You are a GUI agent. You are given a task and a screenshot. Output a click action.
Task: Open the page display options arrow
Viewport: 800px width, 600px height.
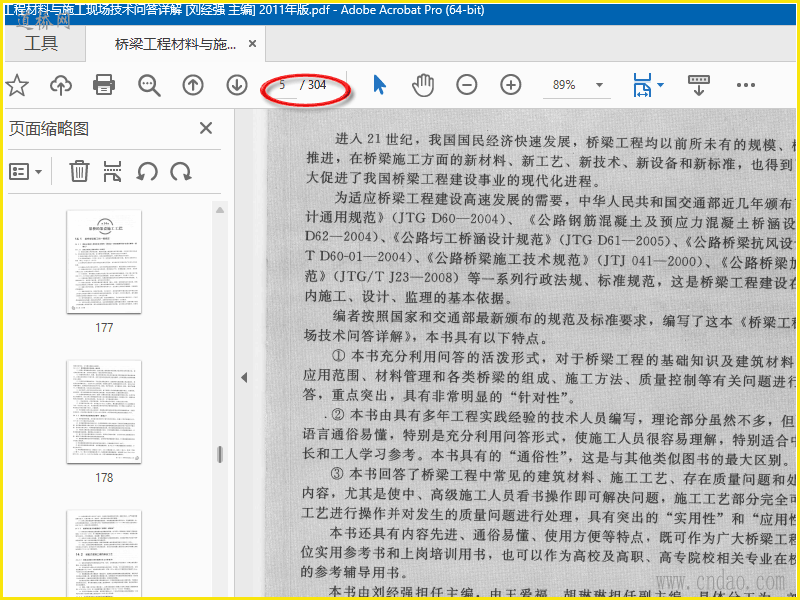[661, 85]
